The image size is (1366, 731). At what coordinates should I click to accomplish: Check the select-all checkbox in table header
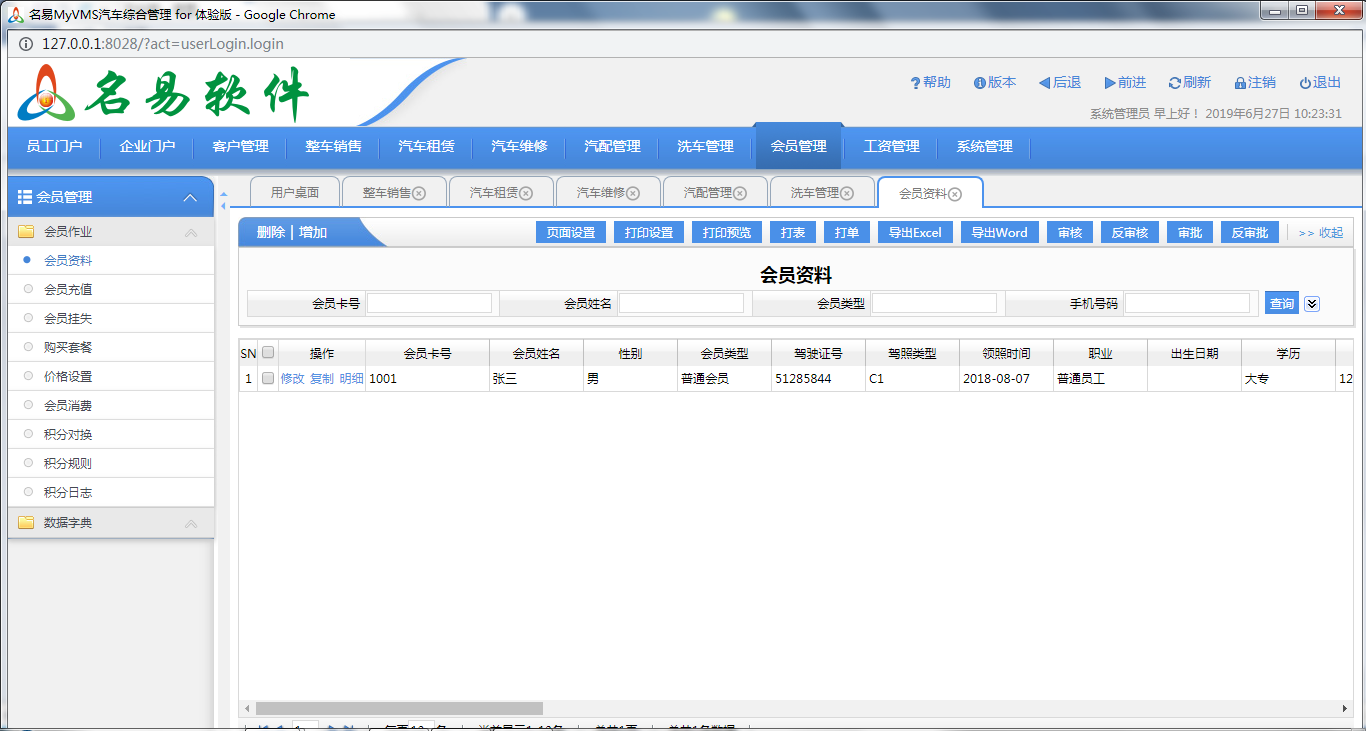[268, 352]
